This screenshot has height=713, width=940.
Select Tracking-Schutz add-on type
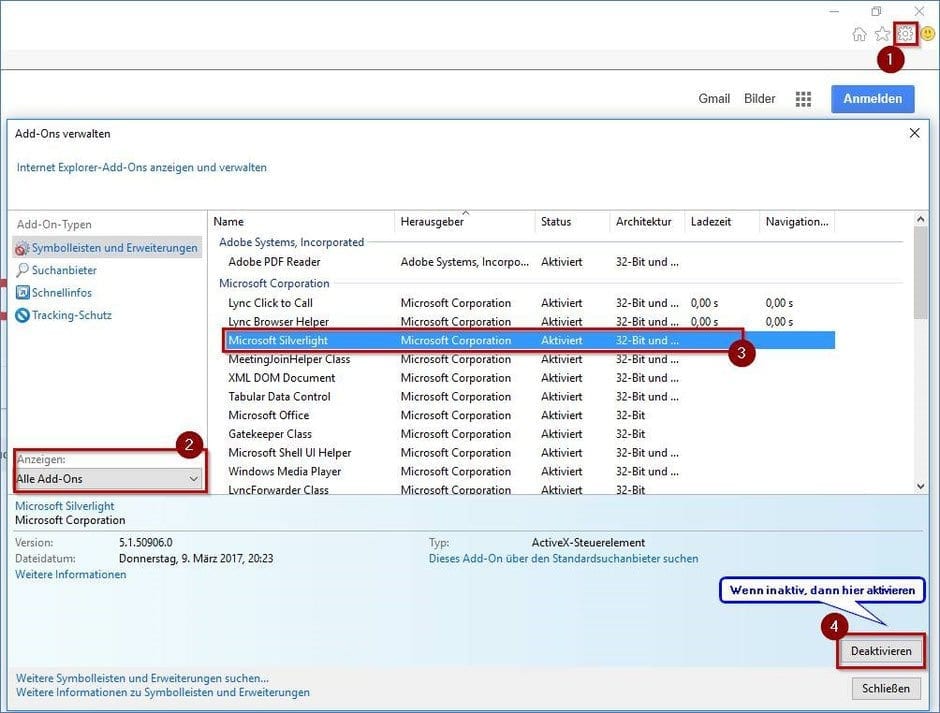(x=71, y=315)
